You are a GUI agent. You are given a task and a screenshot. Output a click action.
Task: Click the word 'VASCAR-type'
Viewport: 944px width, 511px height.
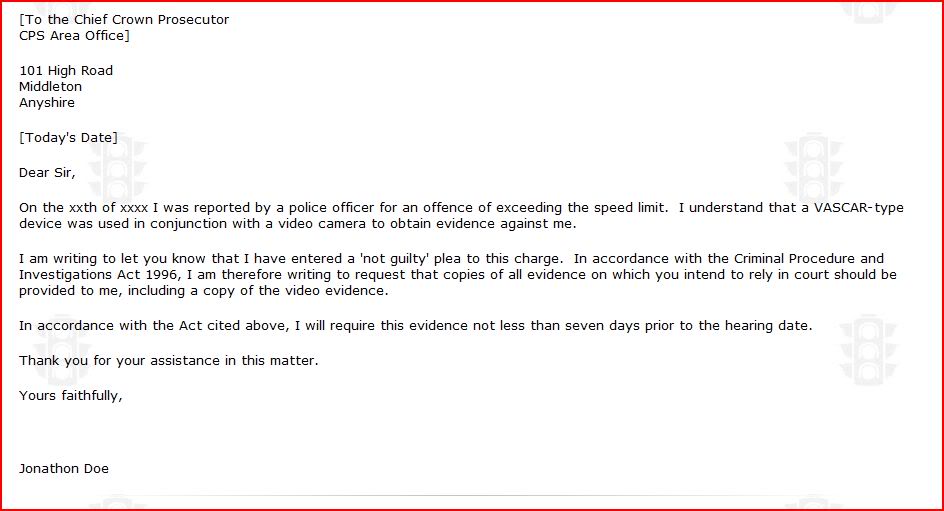coord(859,208)
